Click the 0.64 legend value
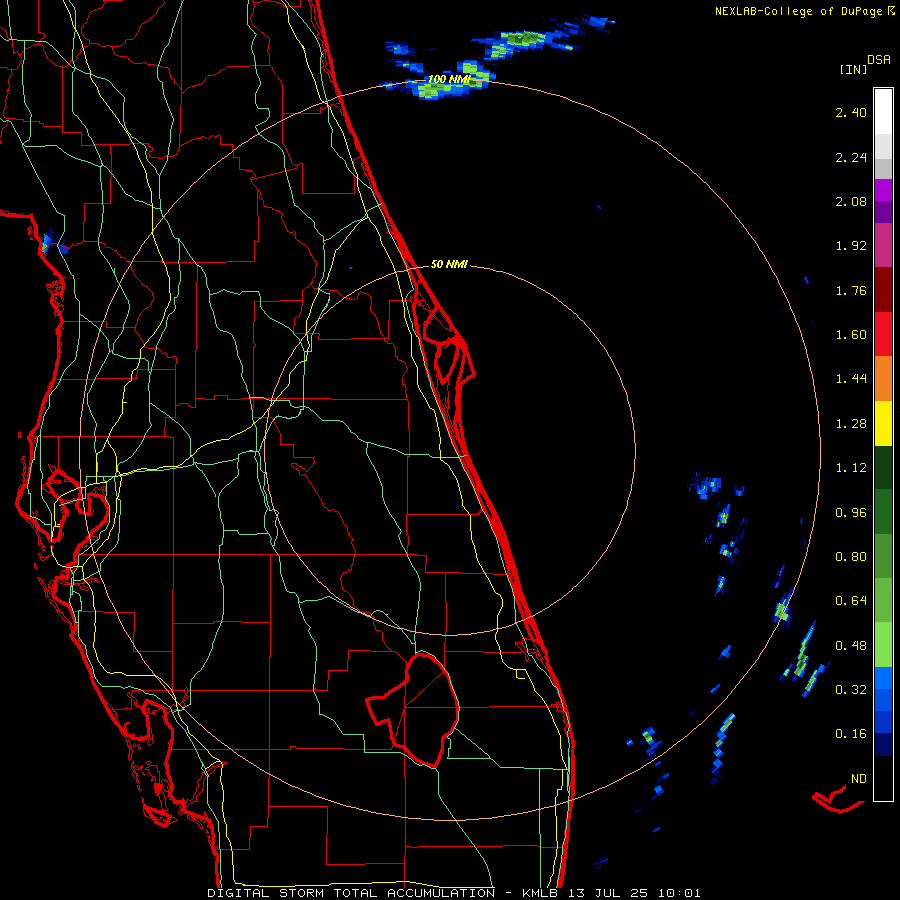 click(x=851, y=601)
